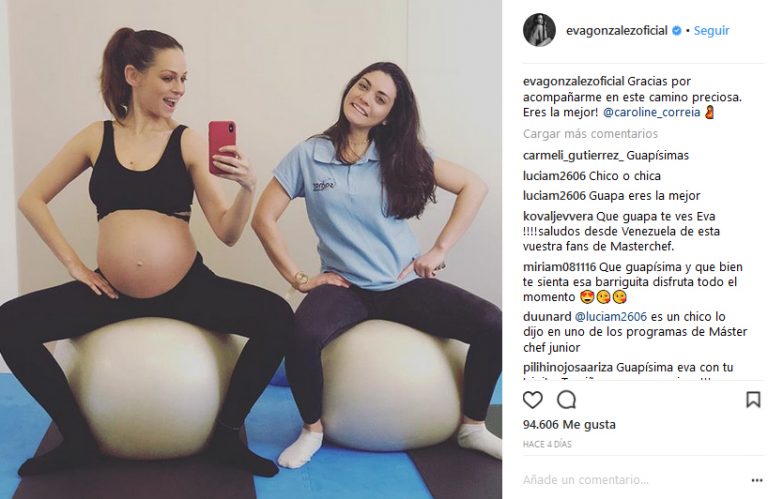Open evagonzalezoficial profile avatar
The image size is (768, 499).
click(539, 30)
